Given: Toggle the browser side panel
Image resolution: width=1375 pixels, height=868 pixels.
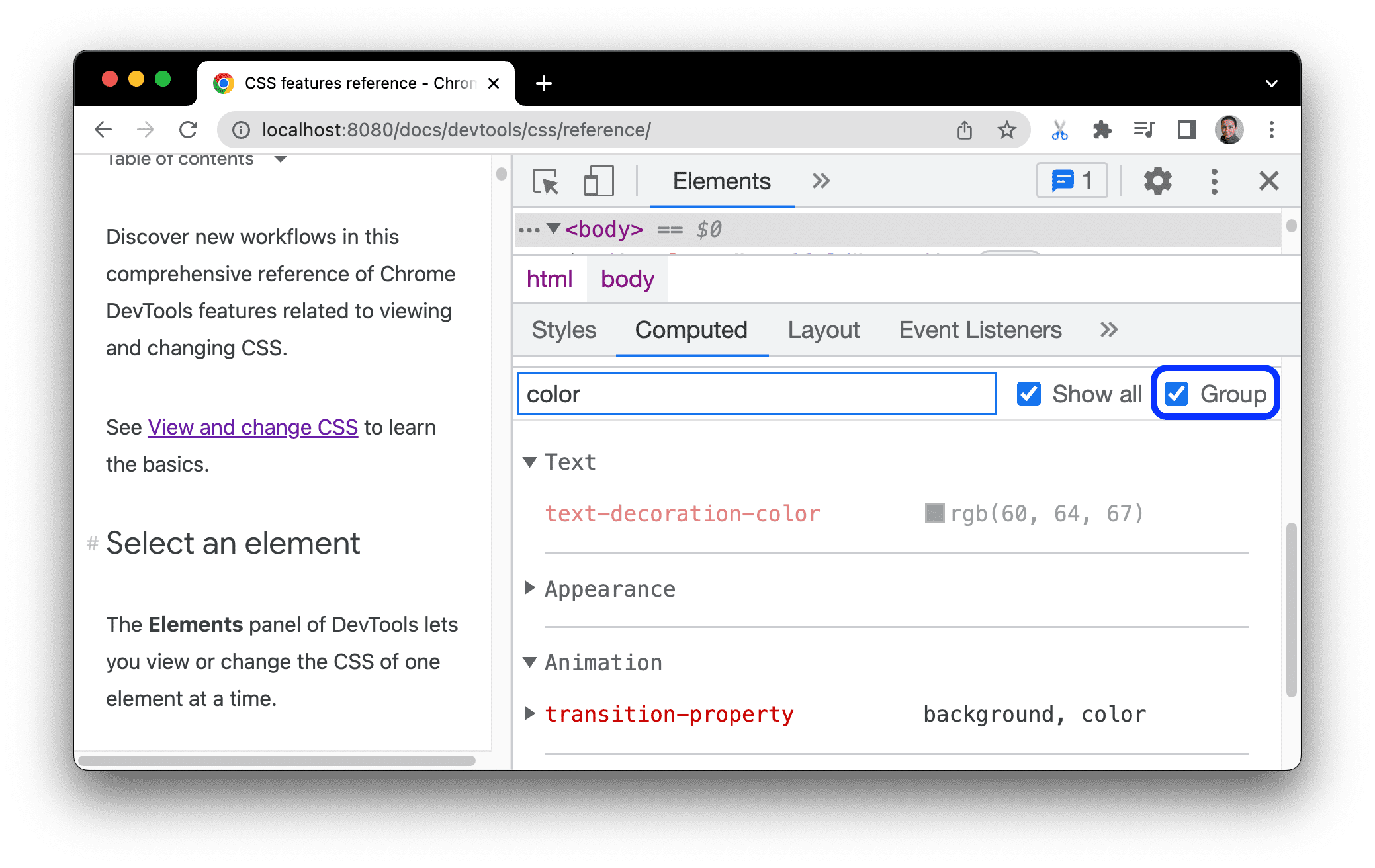Looking at the screenshot, I should point(1187,130).
